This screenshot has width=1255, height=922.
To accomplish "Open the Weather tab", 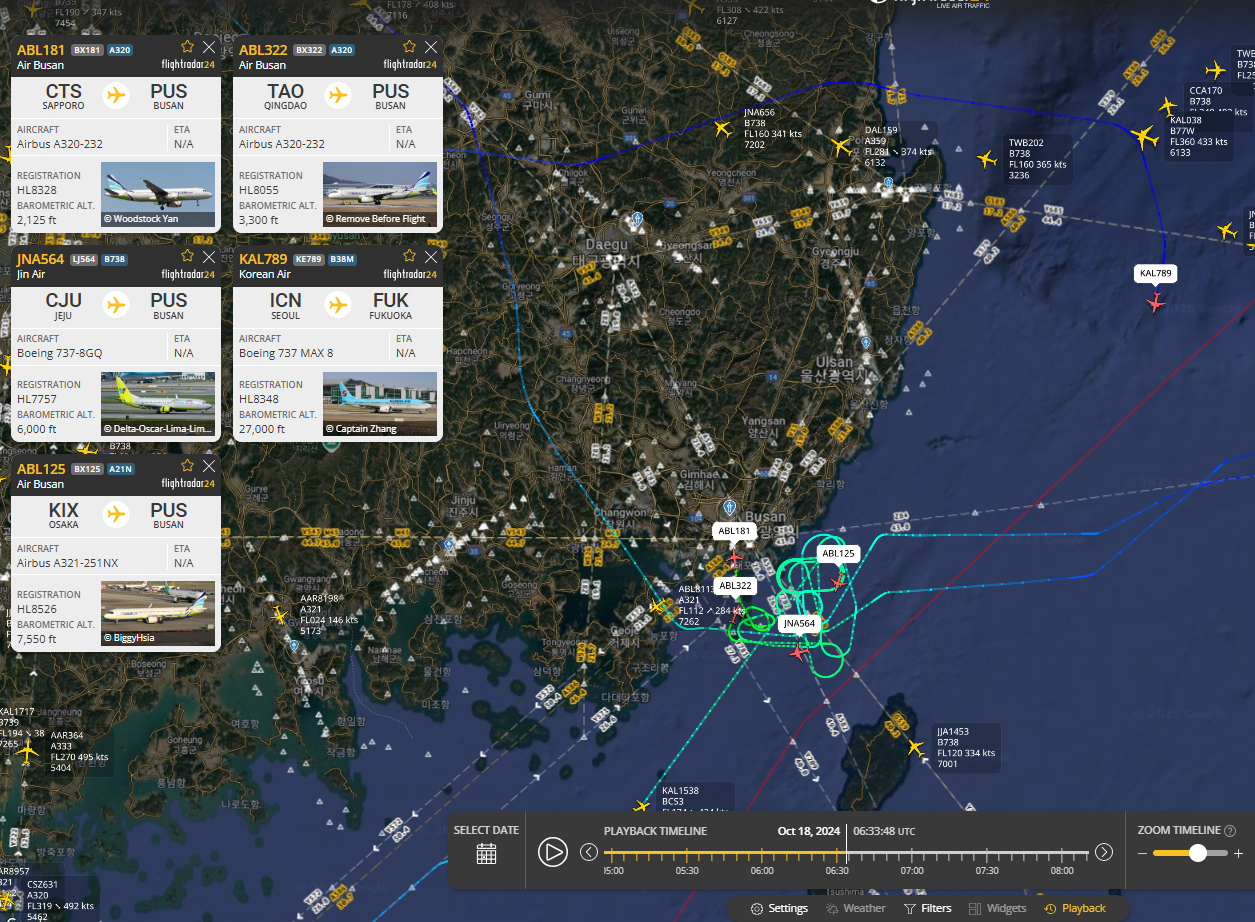I will pyautogui.click(x=856, y=908).
